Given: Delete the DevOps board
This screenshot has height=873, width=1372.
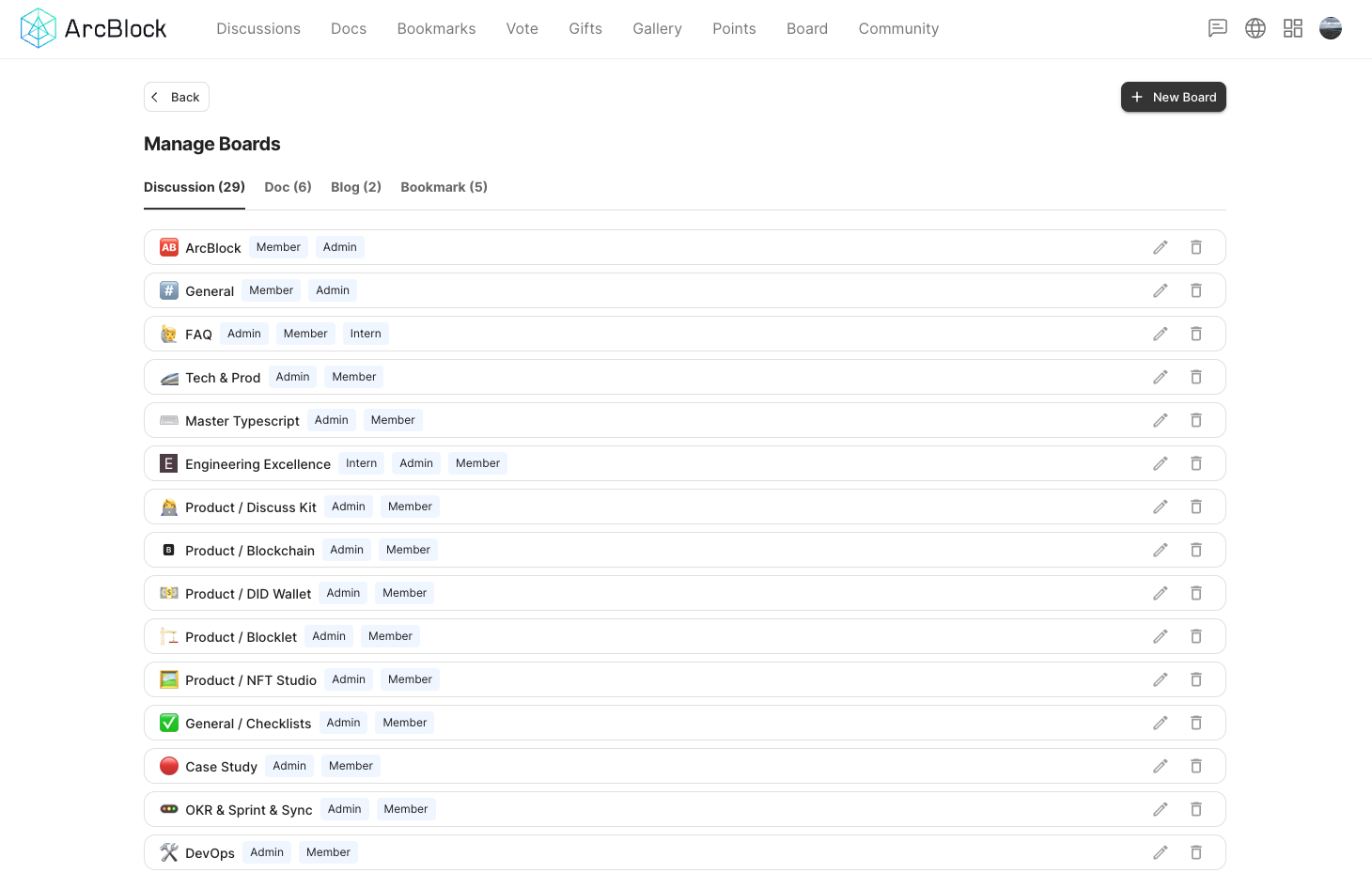Looking at the screenshot, I should pyautogui.click(x=1196, y=852).
